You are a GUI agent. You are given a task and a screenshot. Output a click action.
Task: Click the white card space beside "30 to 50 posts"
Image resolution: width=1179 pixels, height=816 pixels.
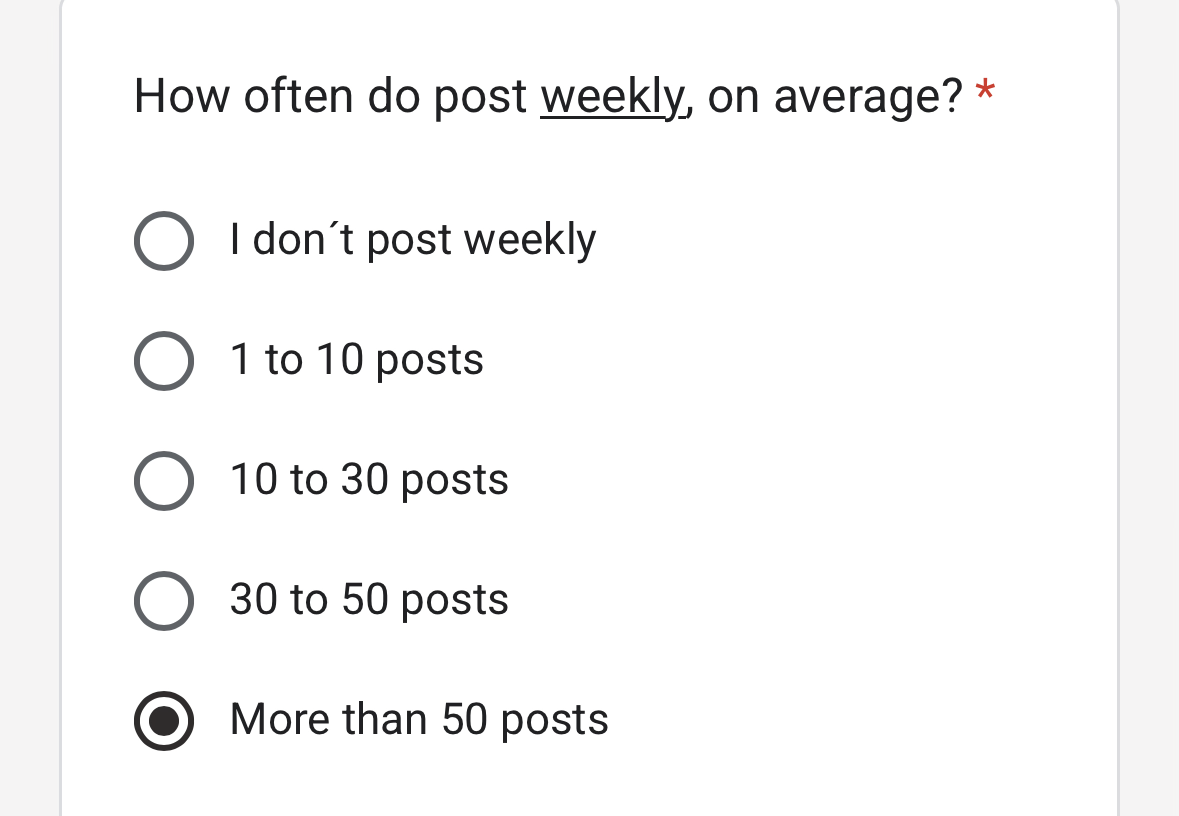[x=800, y=601]
